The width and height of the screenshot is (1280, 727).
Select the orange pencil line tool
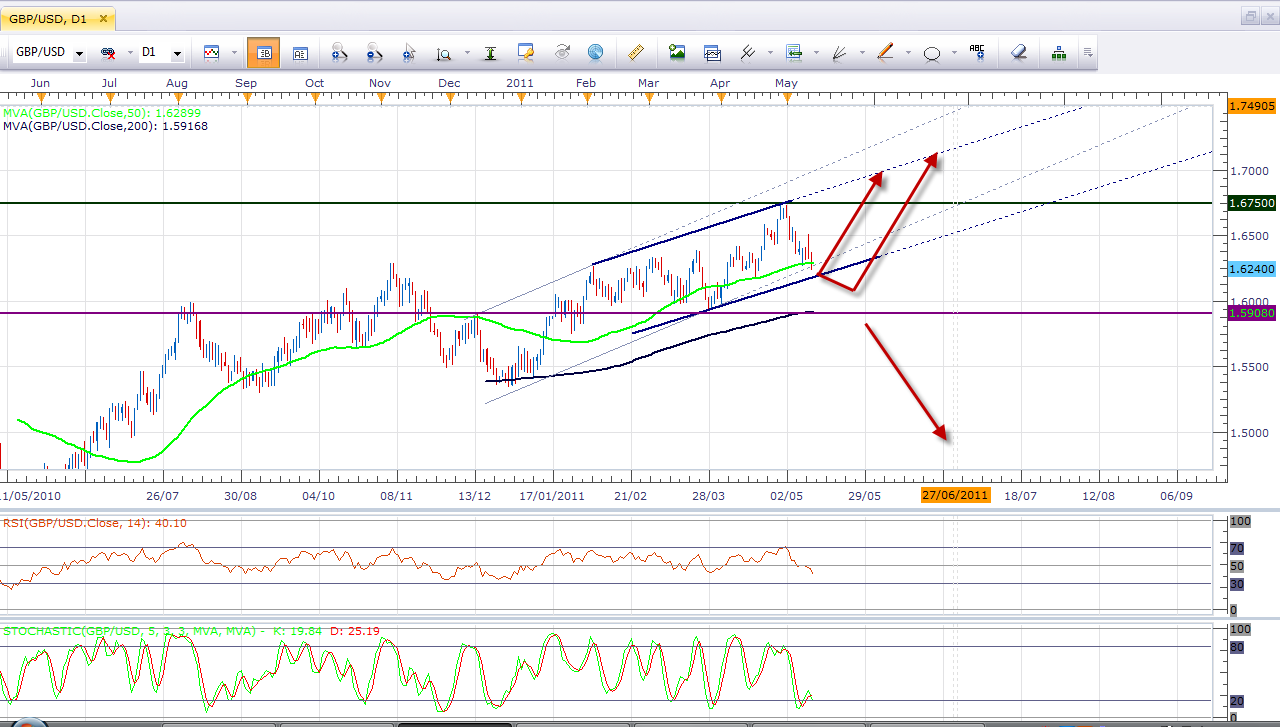pos(885,52)
